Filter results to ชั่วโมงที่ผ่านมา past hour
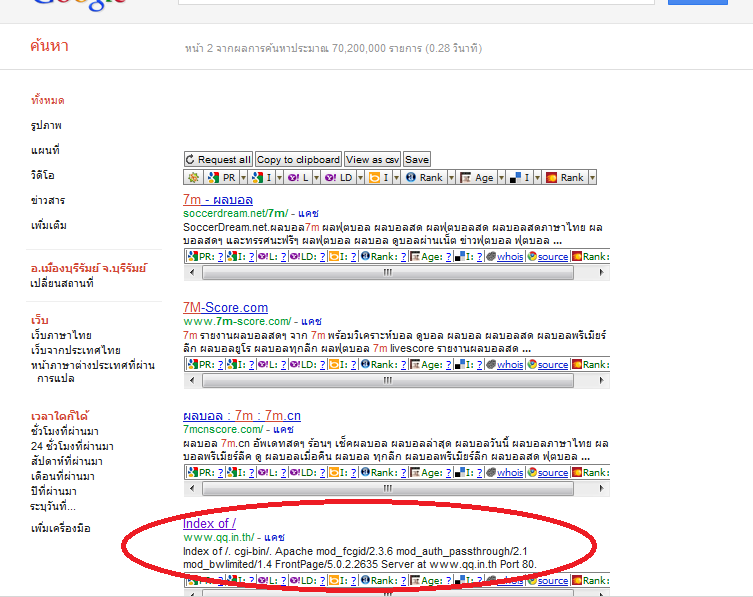Screen dimensions: 753x597 point(65,431)
